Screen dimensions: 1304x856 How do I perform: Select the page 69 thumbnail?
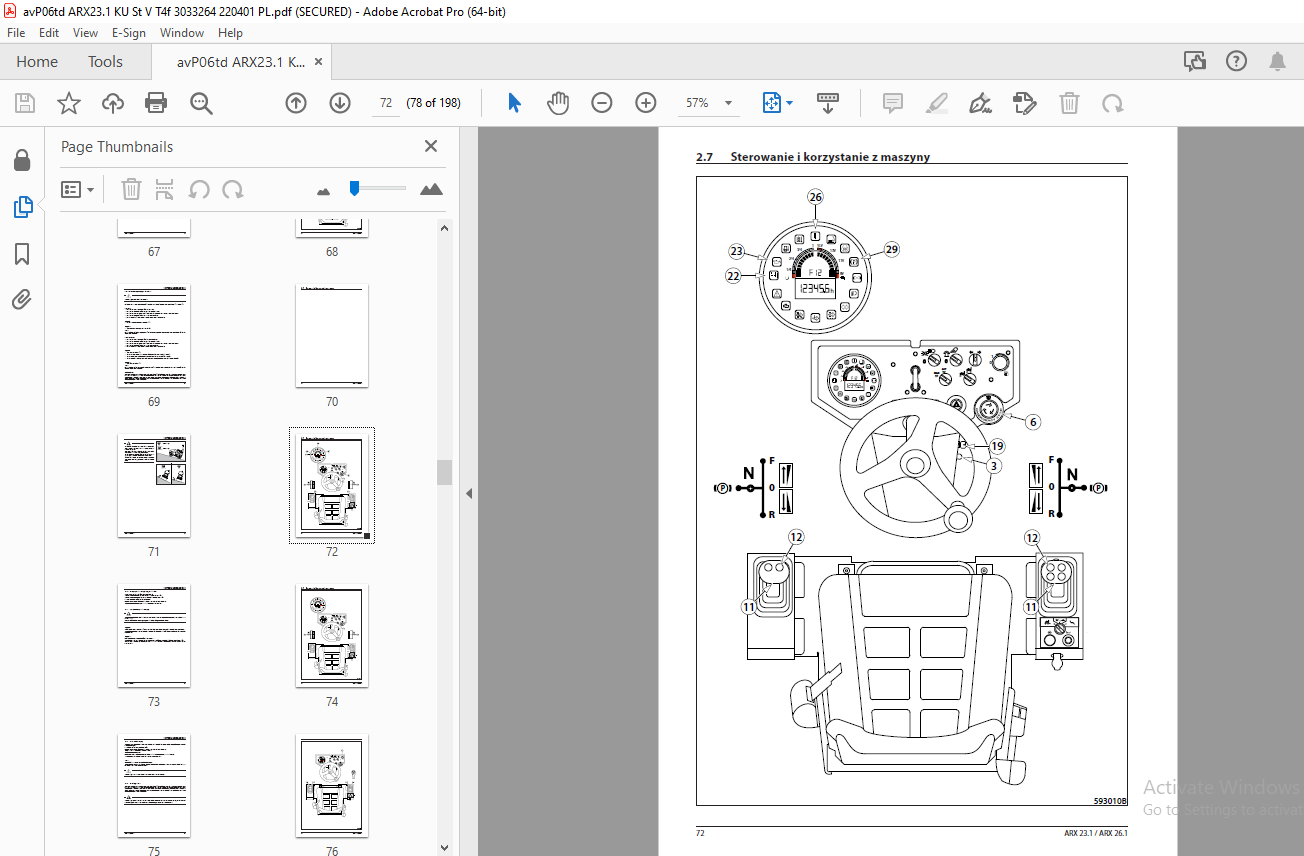coord(154,336)
